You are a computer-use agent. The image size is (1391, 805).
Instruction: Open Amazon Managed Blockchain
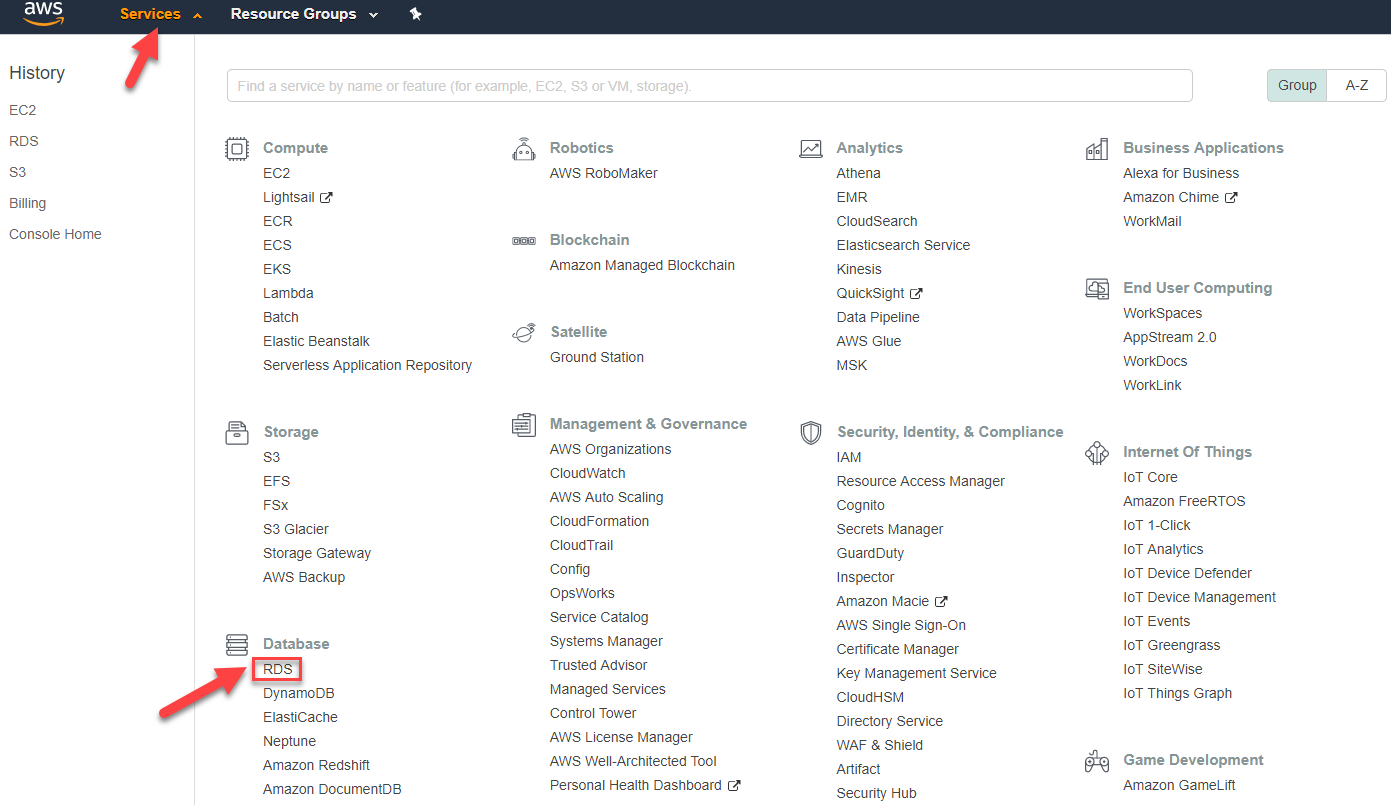pos(642,265)
